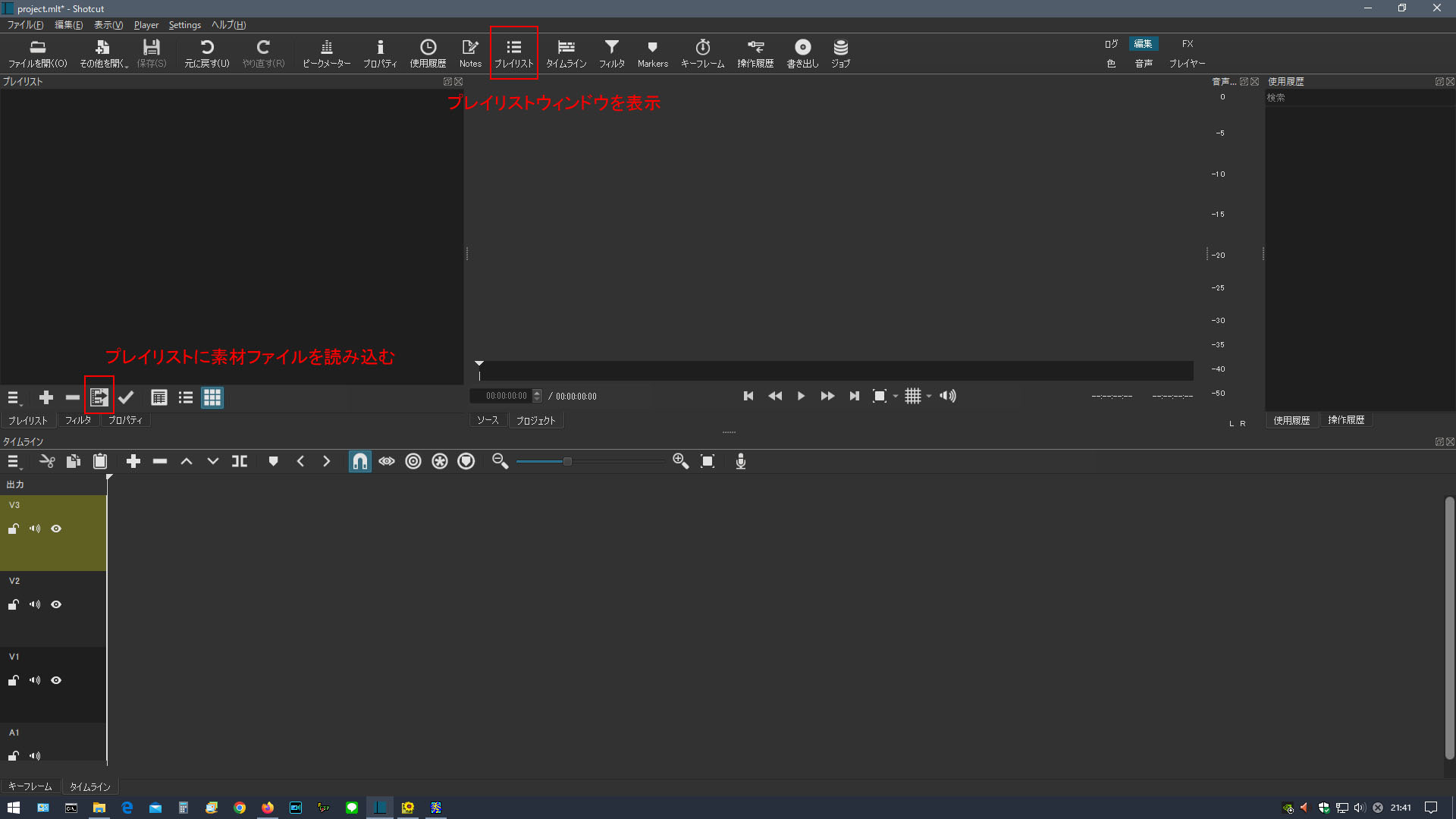The image size is (1456, 819).
Task: Click the player volume speaker icon
Action: [948, 396]
